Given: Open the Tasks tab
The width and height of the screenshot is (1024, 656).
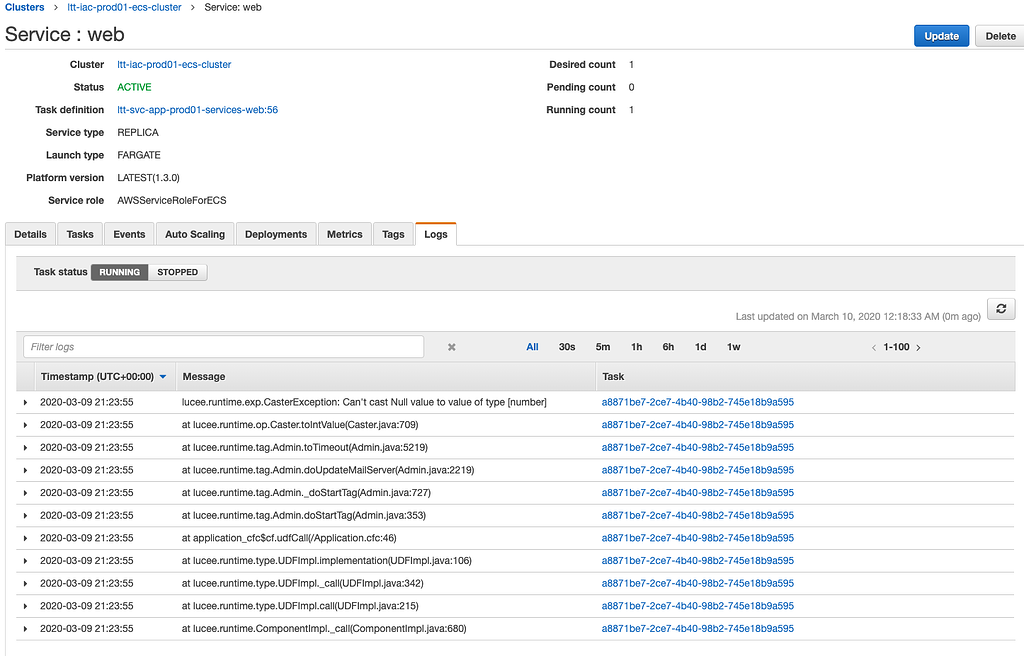Looking at the screenshot, I should pos(80,235).
